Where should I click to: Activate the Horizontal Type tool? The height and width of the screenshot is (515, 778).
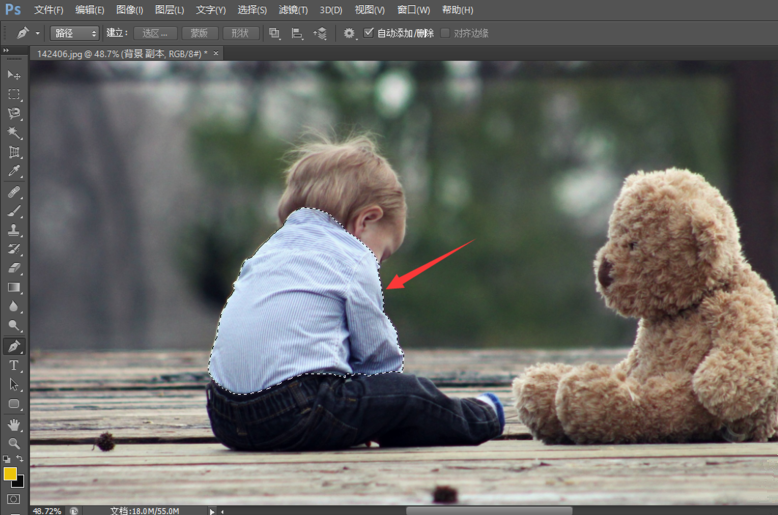(x=14, y=366)
